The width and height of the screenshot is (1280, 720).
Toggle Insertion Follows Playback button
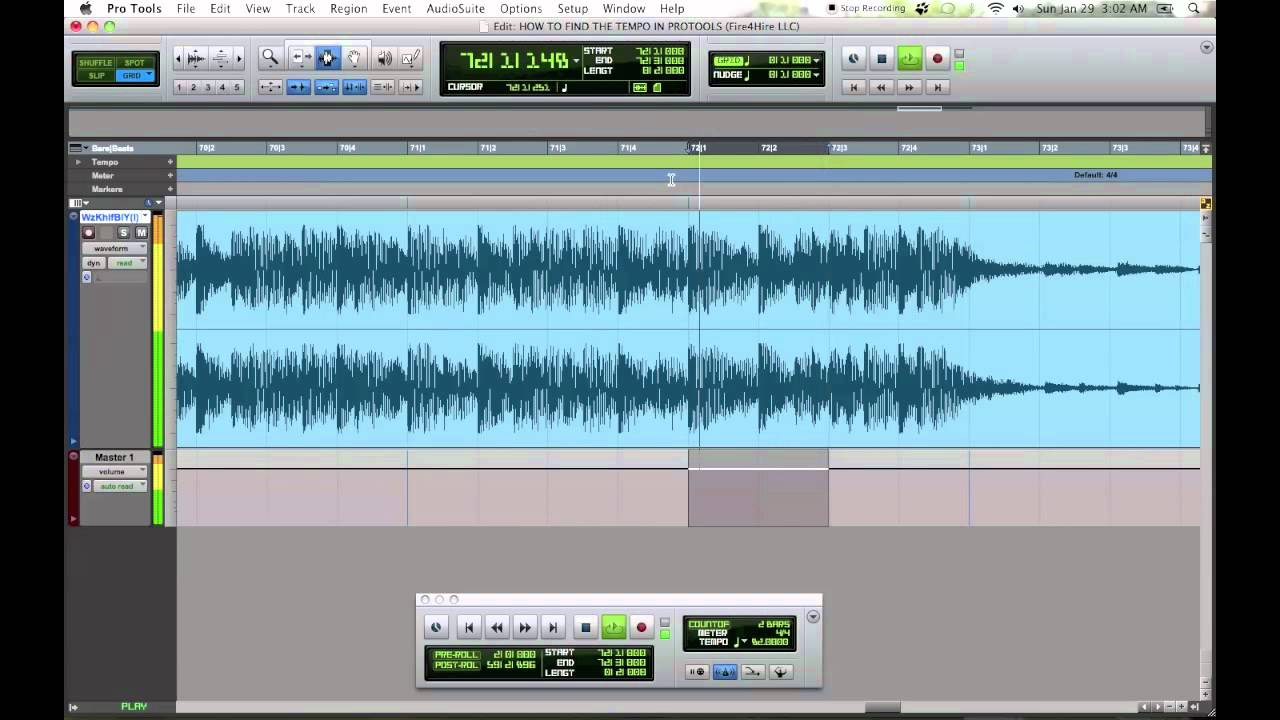click(411, 87)
